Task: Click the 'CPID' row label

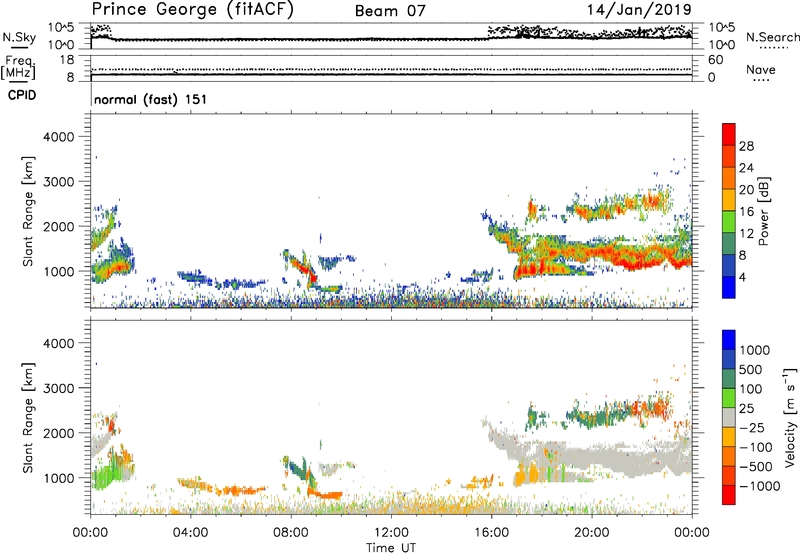Action: pos(22,95)
